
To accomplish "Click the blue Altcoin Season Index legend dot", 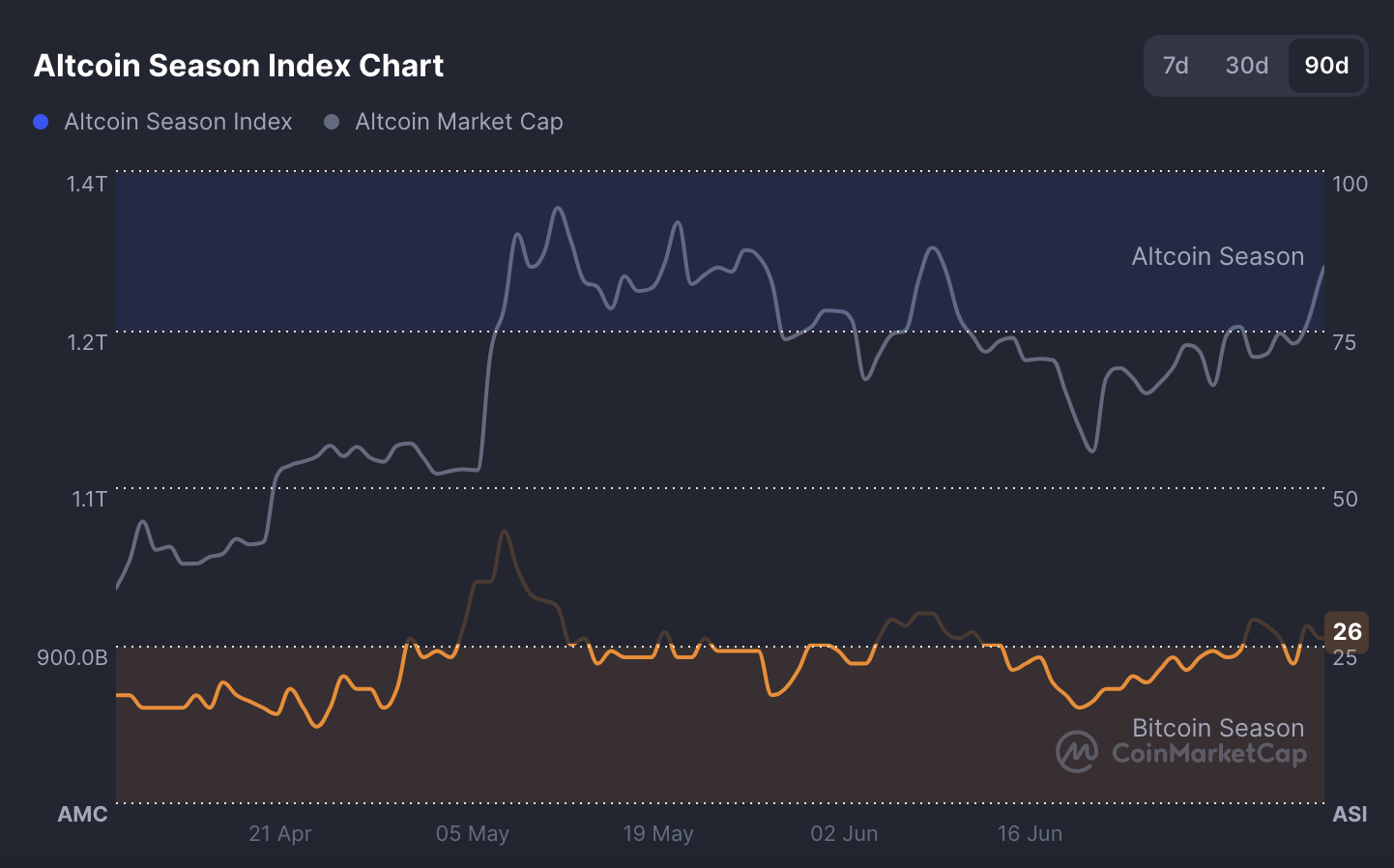I will point(41,122).
